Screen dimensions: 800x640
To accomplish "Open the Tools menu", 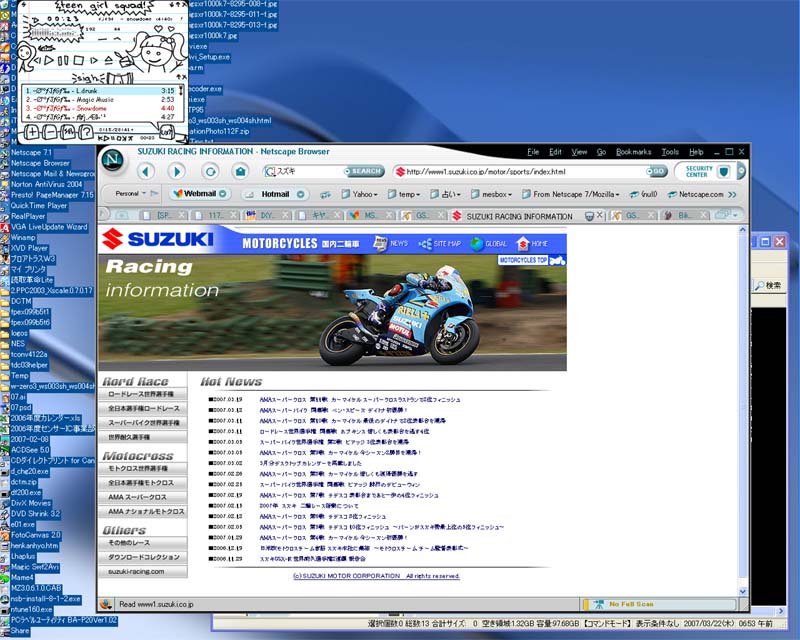I will 670,152.
